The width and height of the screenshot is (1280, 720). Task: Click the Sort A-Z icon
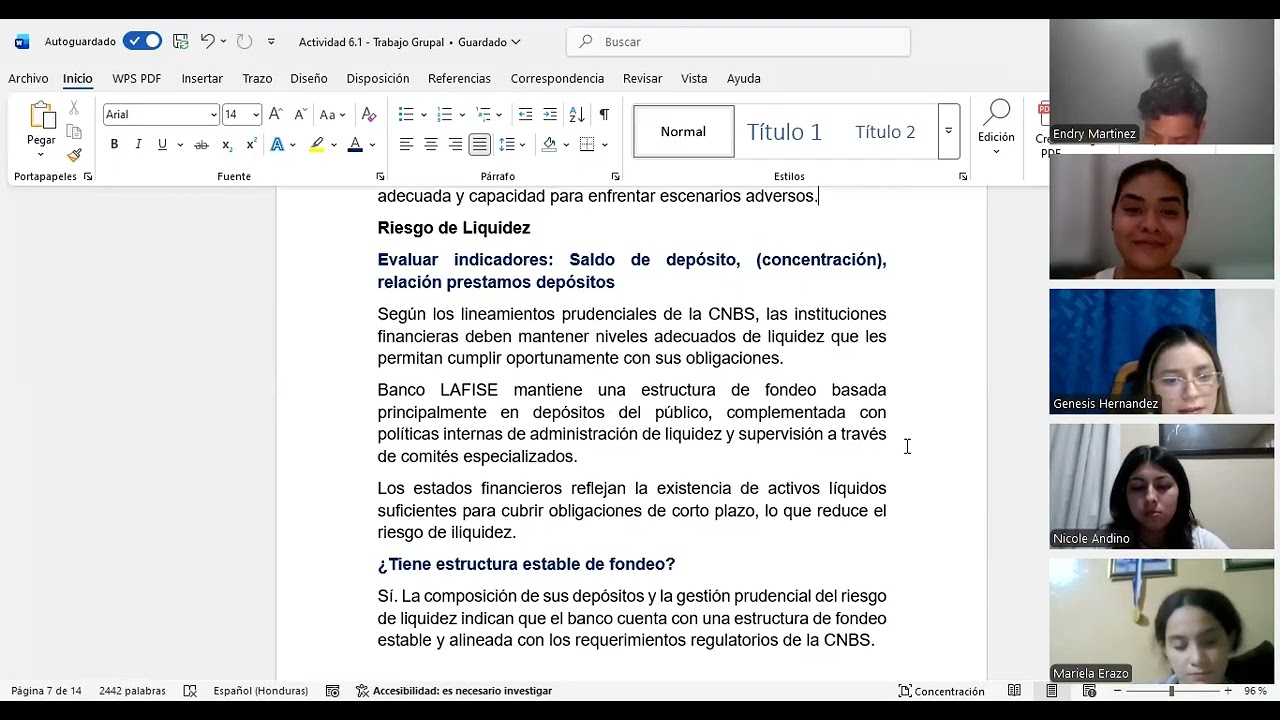(577, 114)
